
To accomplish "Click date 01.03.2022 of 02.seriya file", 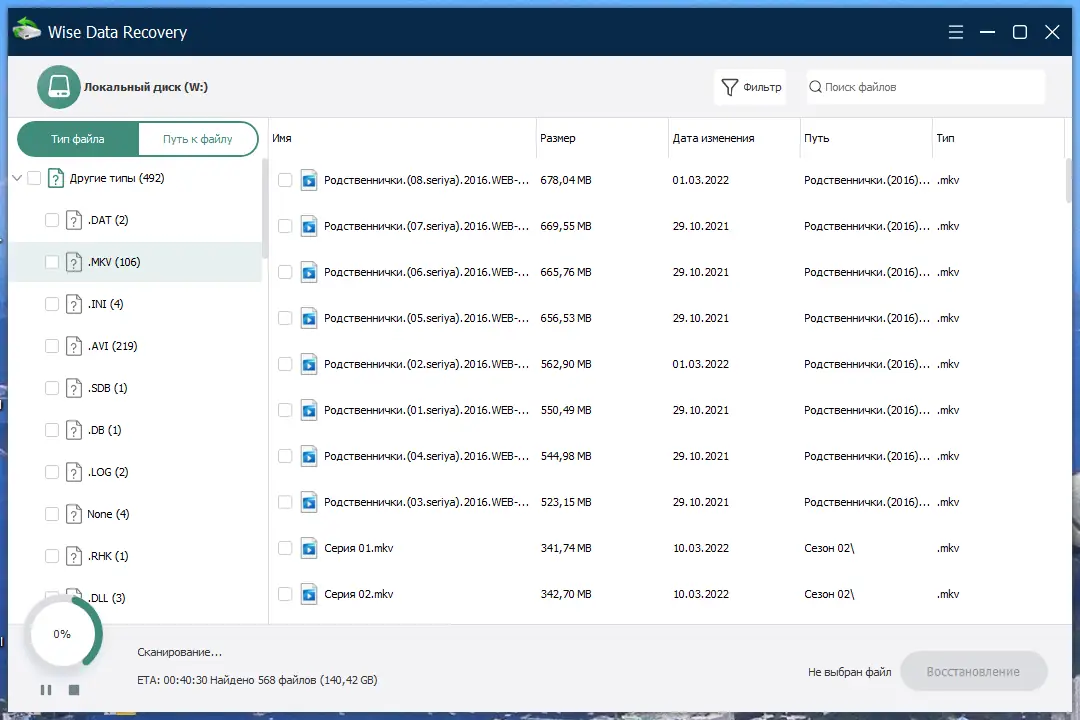I will (x=700, y=364).
